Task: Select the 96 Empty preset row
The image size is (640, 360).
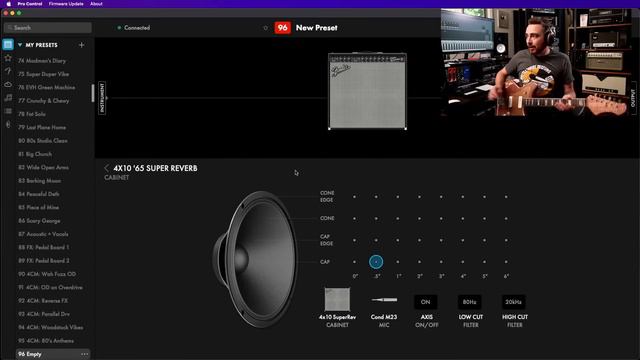Action: point(53,354)
